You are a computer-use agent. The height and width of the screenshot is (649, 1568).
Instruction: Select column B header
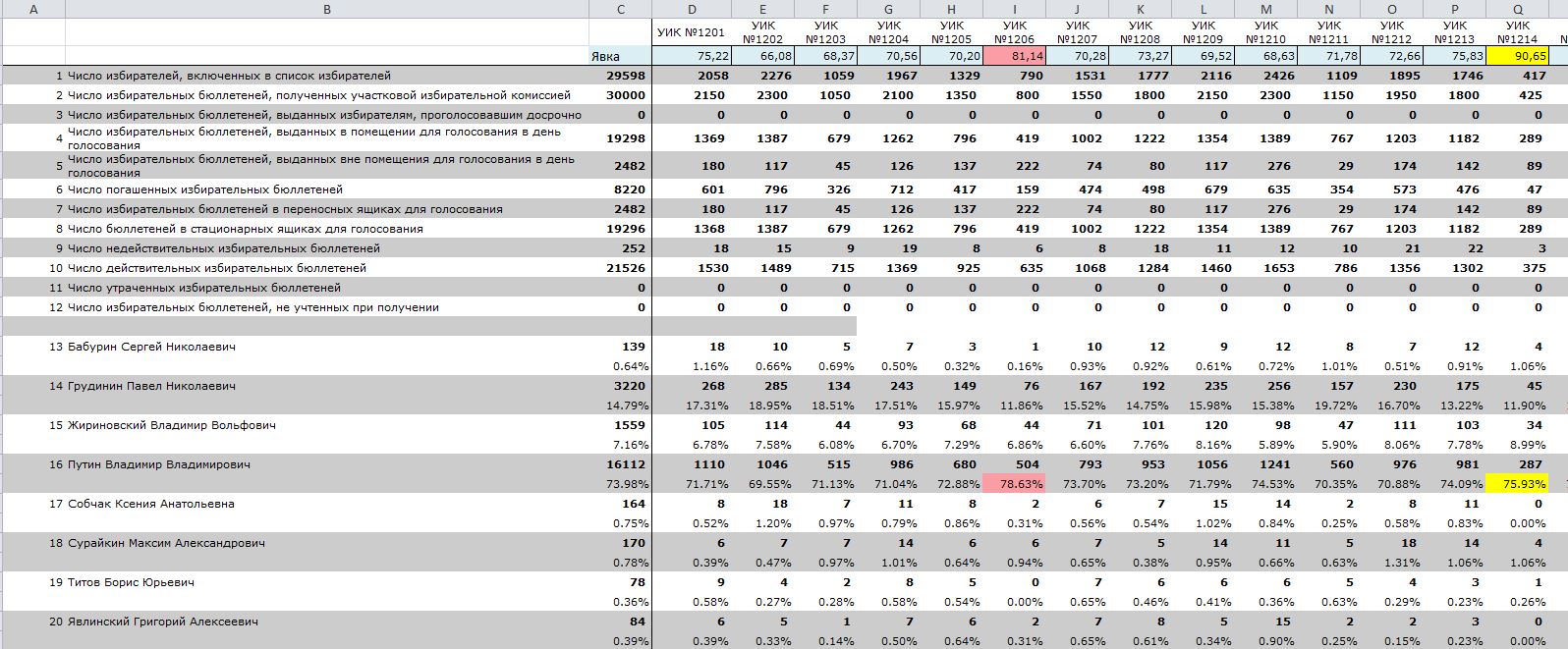pyautogui.click(x=327, y=9)
